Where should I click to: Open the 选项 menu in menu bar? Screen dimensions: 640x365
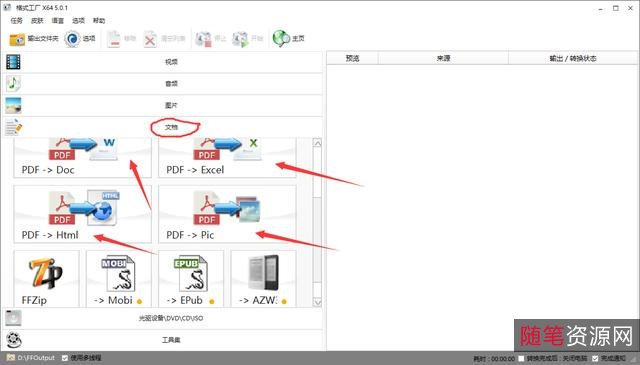pyautogui.click(x=78, y=20)
